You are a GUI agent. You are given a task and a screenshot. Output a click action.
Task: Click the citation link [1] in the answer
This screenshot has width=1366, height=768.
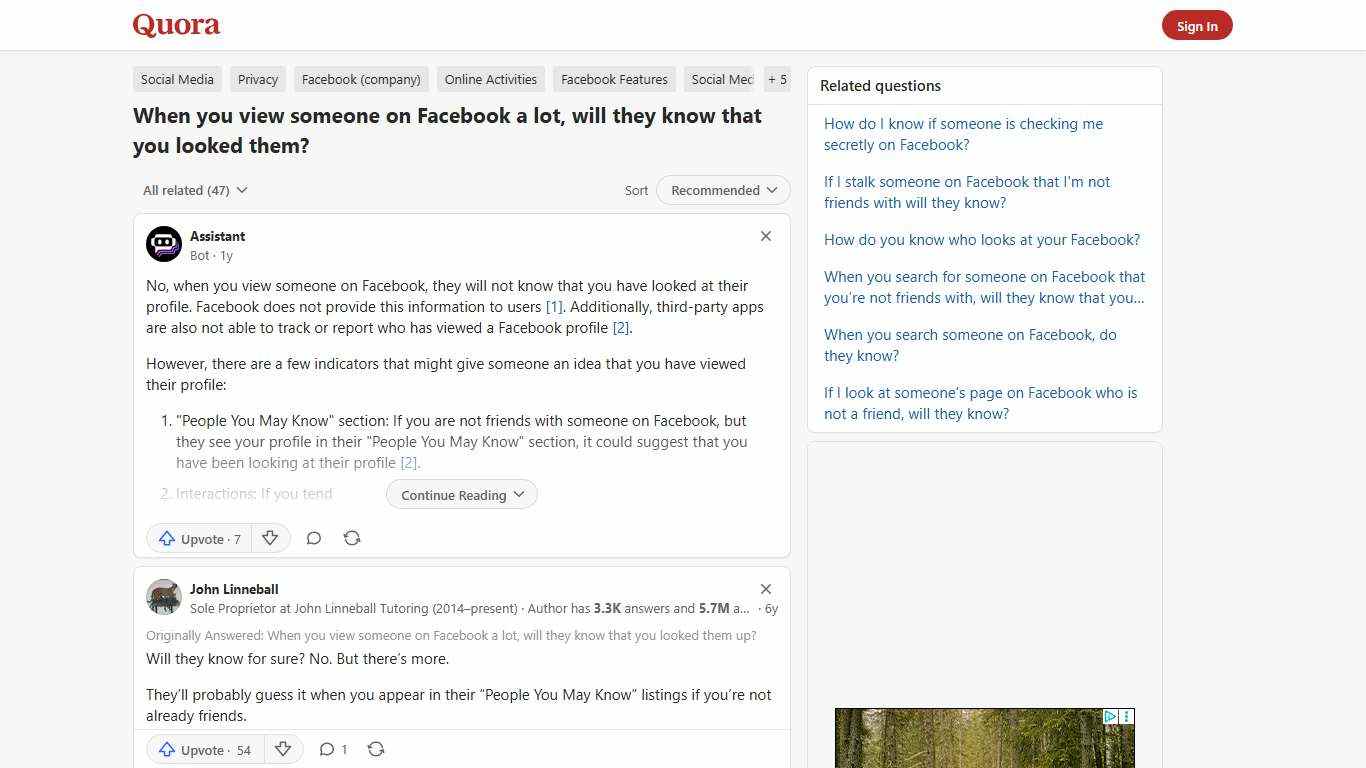coord(554,306)
